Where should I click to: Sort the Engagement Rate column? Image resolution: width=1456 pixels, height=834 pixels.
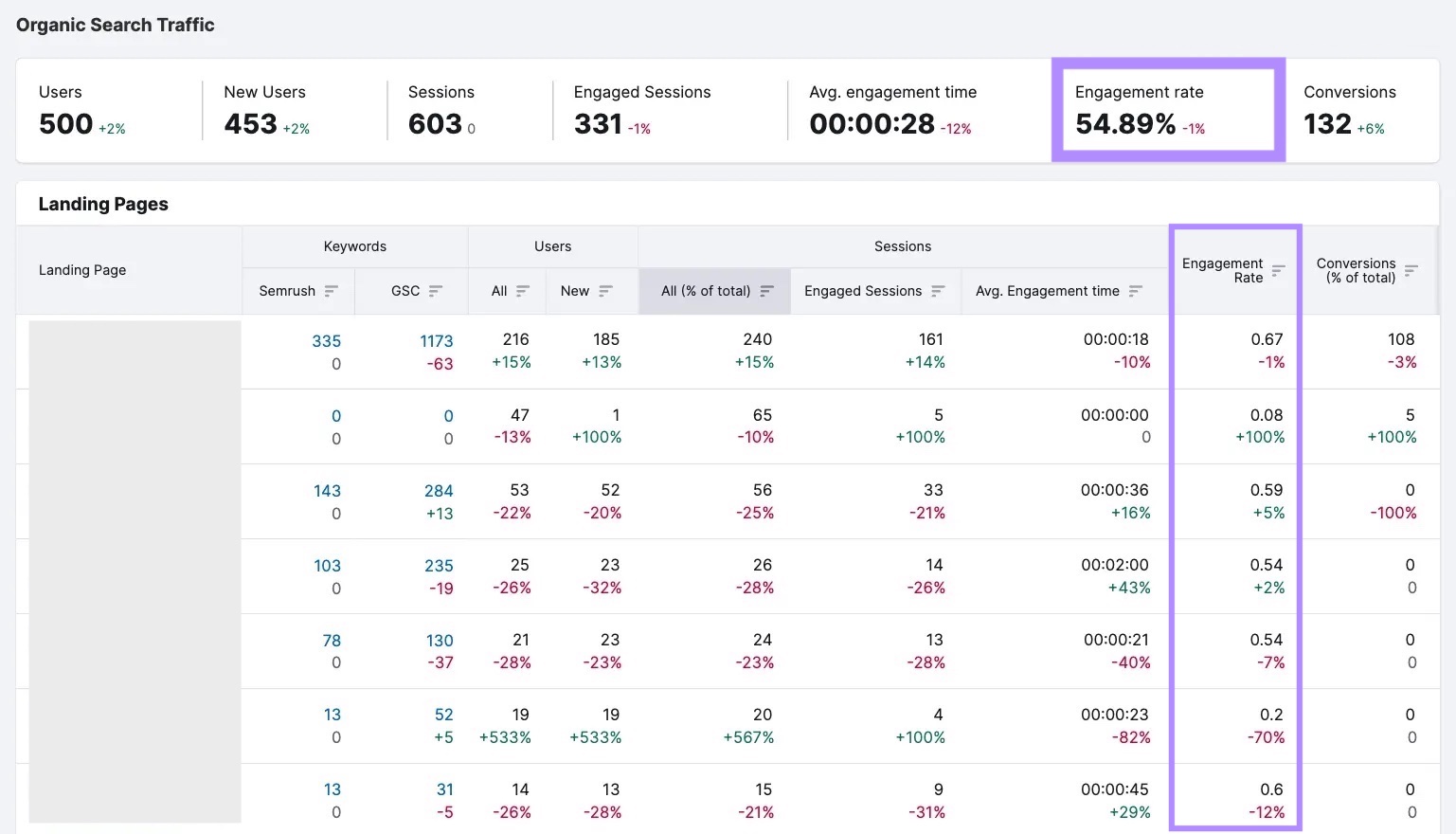click(1279, 270)
